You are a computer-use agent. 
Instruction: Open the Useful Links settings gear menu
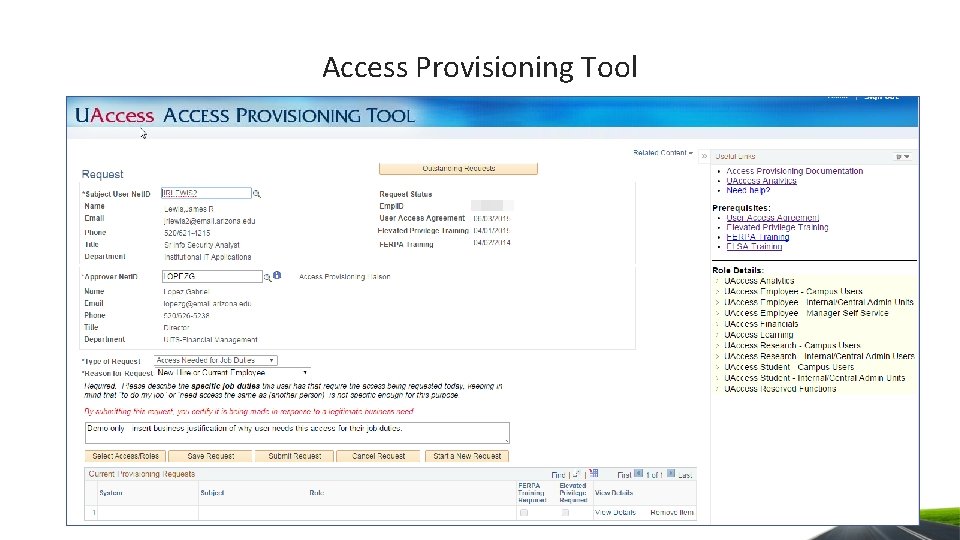coord(902,157)
